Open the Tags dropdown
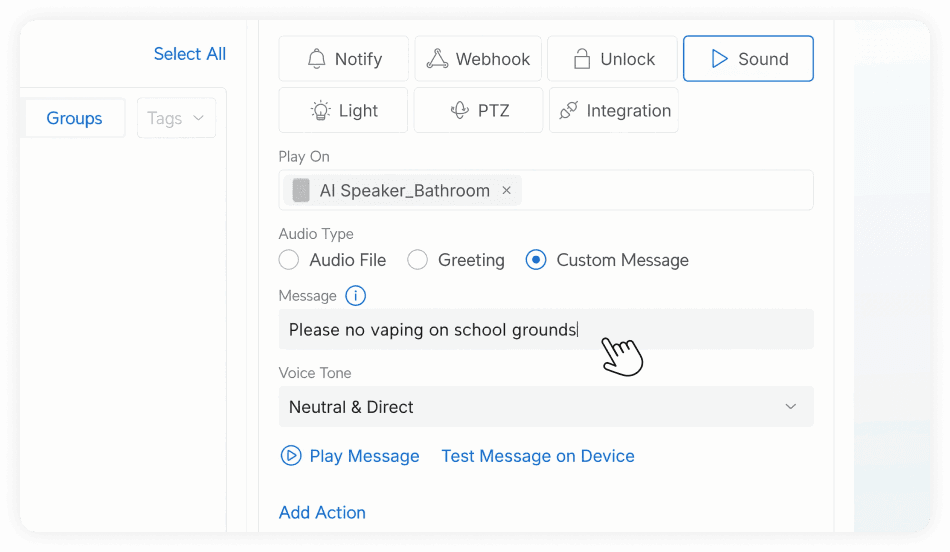This screenshot has width=950, height=552. point(176,118)
